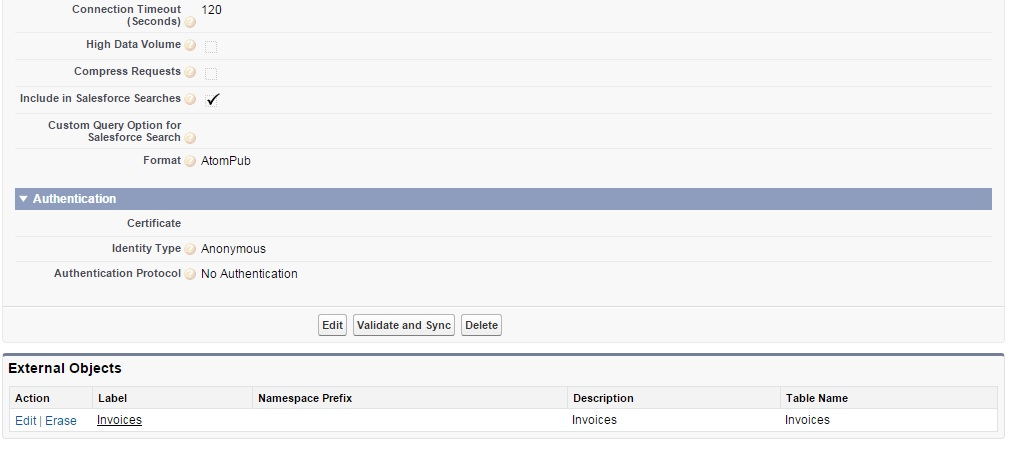Open the Invoices external object label link
The image size is (1010, 454).
[119, 420]
